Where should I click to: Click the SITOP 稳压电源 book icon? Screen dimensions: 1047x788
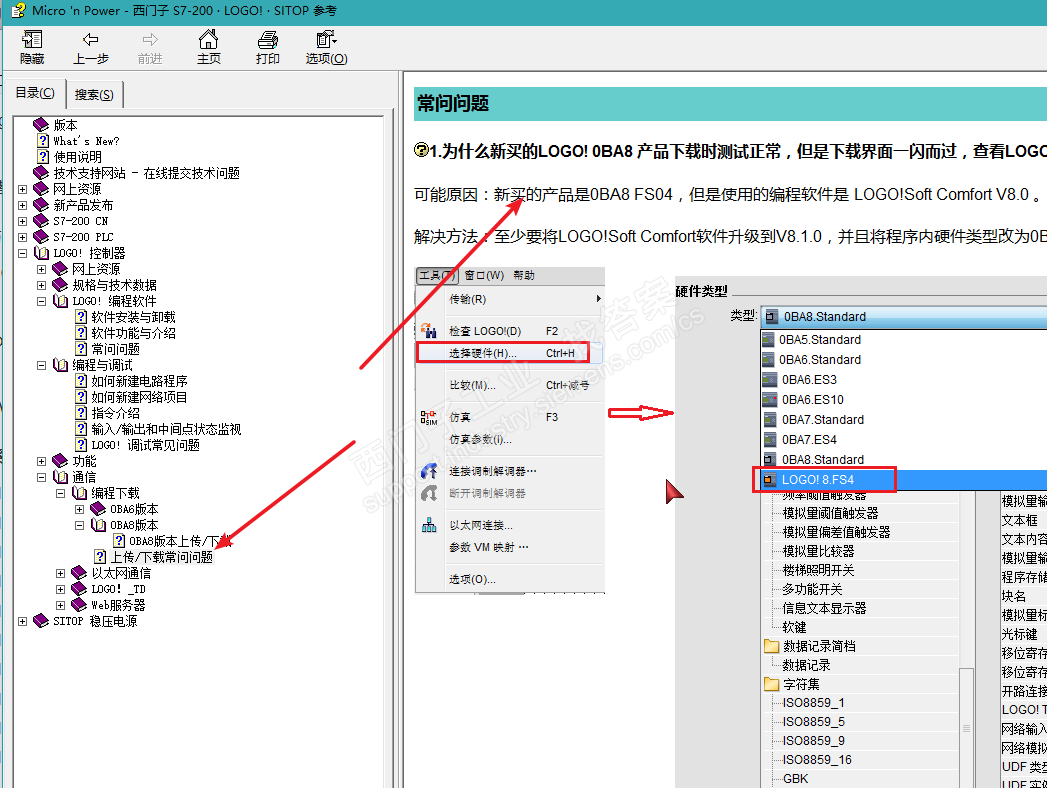41,621
